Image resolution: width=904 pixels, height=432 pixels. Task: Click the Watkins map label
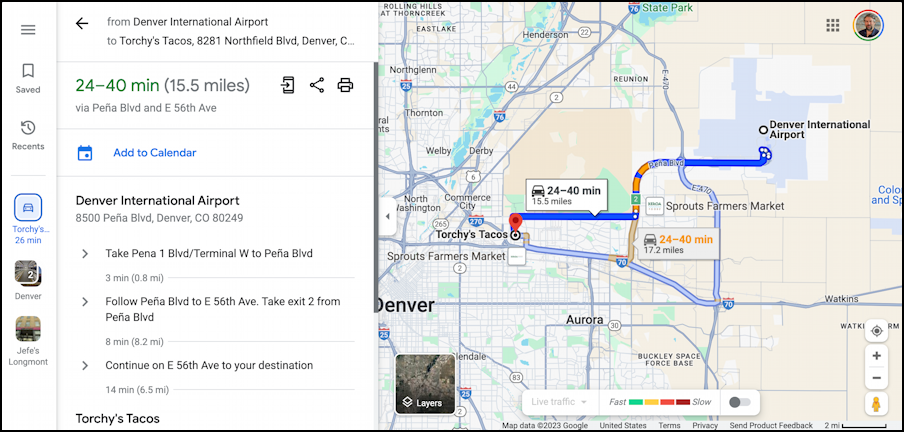point(841,299)
